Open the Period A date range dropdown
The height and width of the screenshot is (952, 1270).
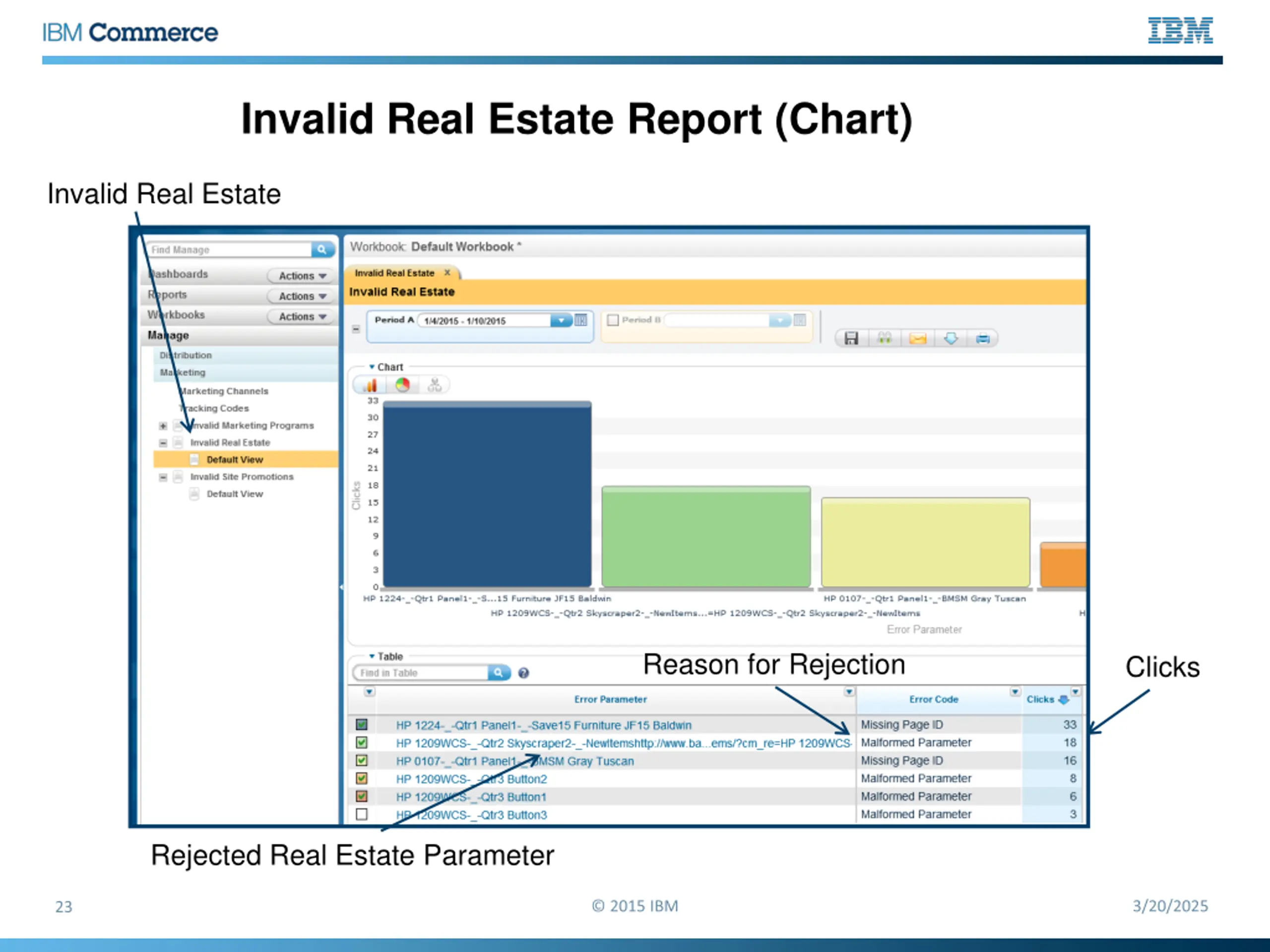[x=561, y=320]
